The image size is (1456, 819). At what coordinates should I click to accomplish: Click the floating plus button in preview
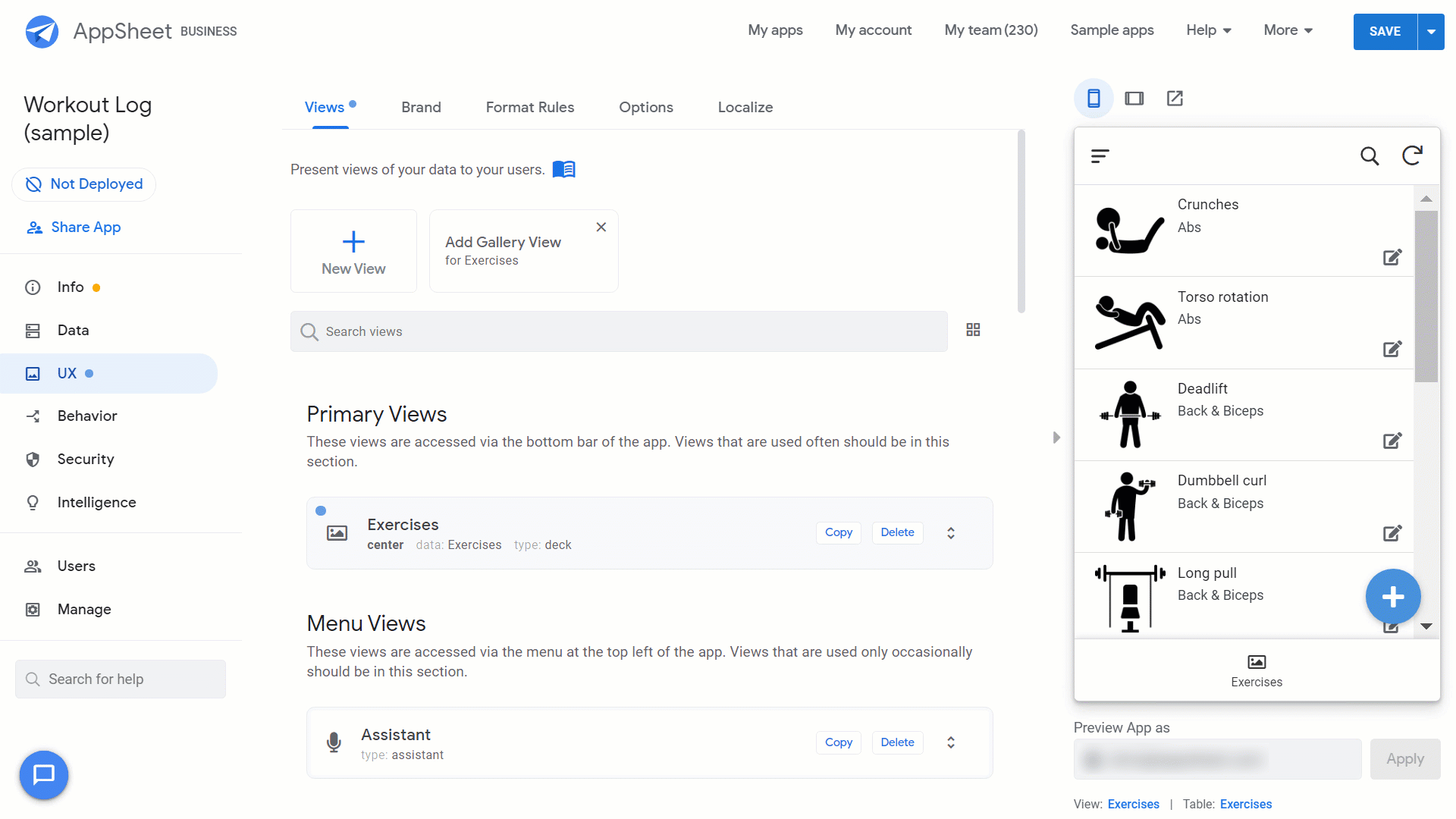coord(1393,597)
